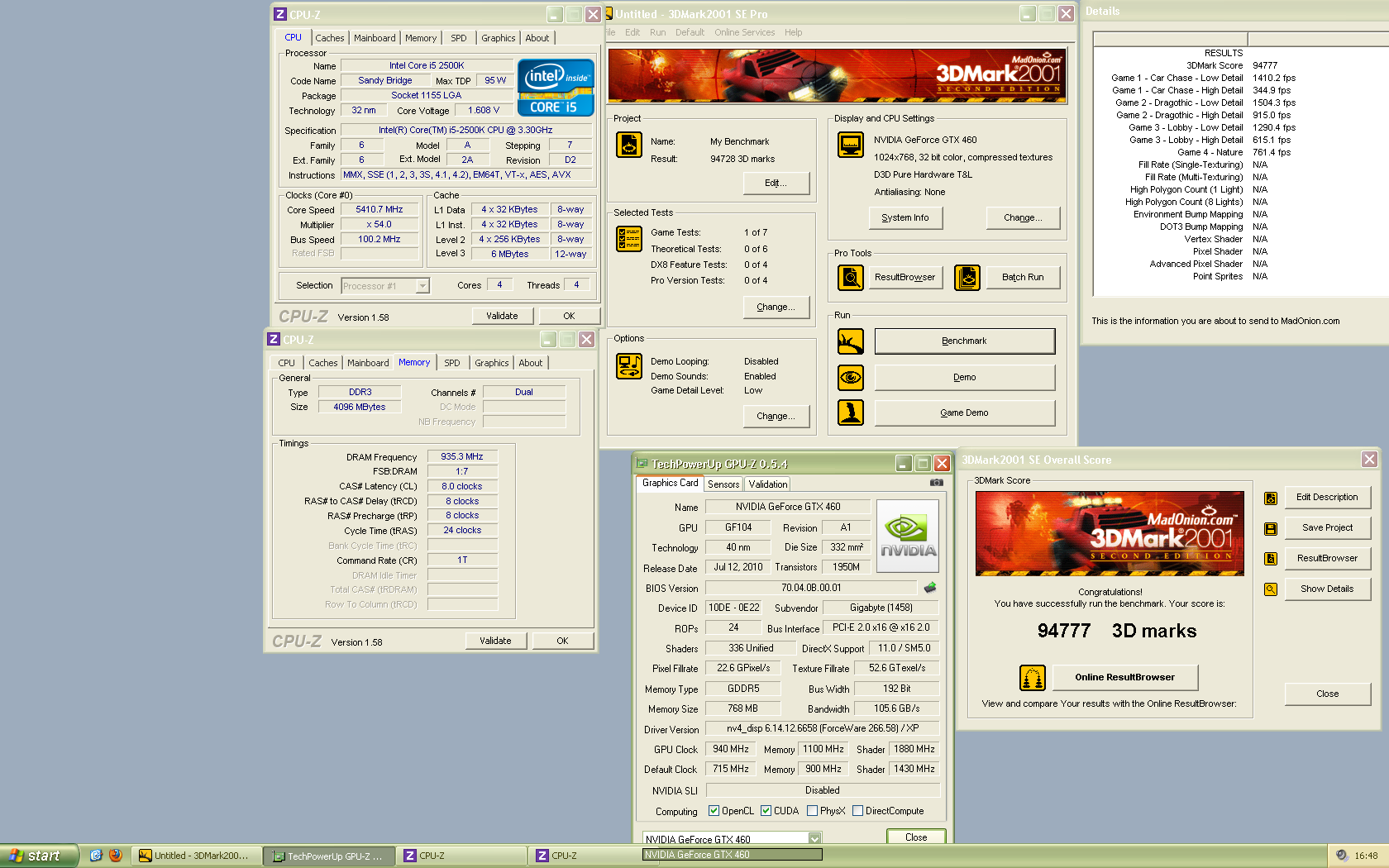Click the system tray notification icon
Screen dimensions: 1389x868
tap(1341, 856)
